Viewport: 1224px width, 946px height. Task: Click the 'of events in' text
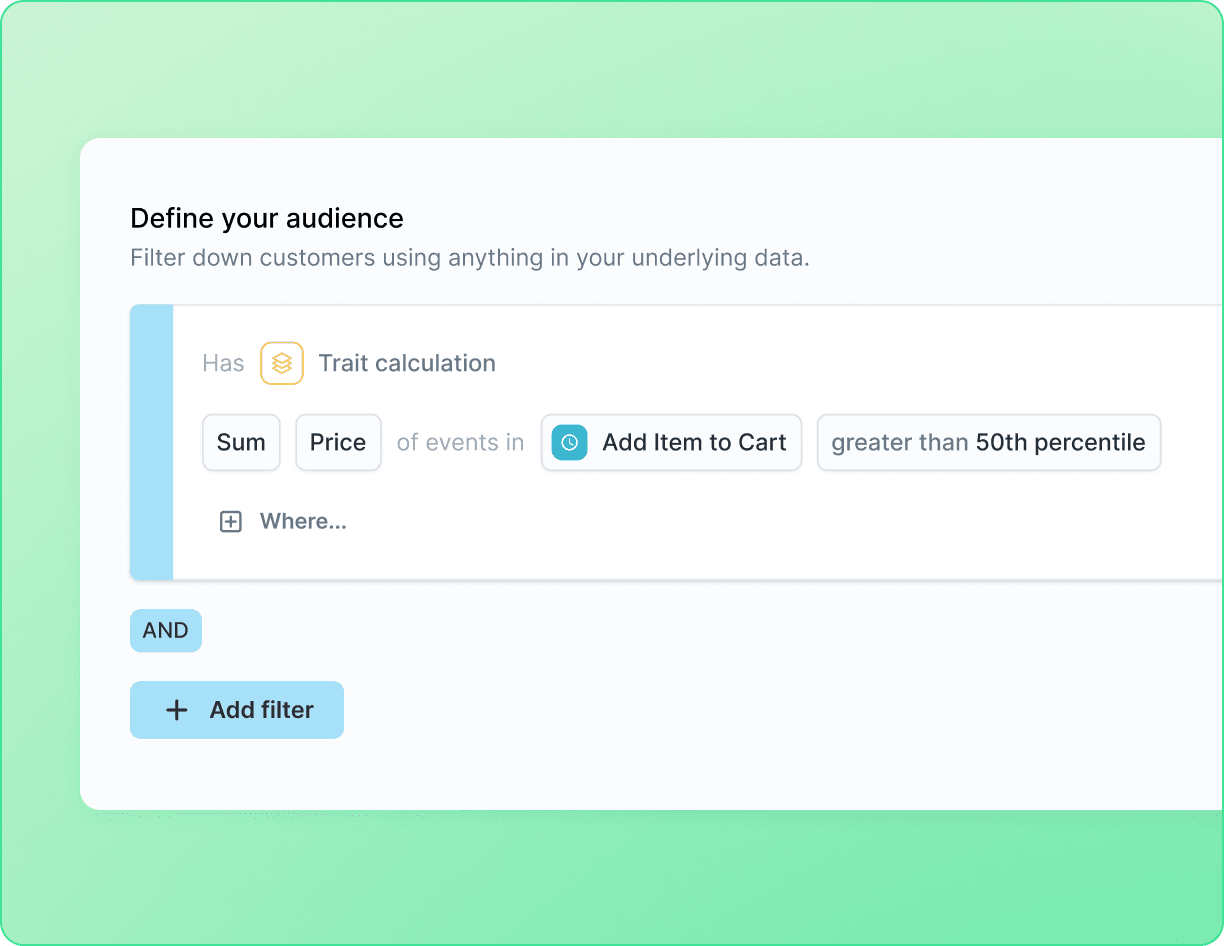coord(460,442)
